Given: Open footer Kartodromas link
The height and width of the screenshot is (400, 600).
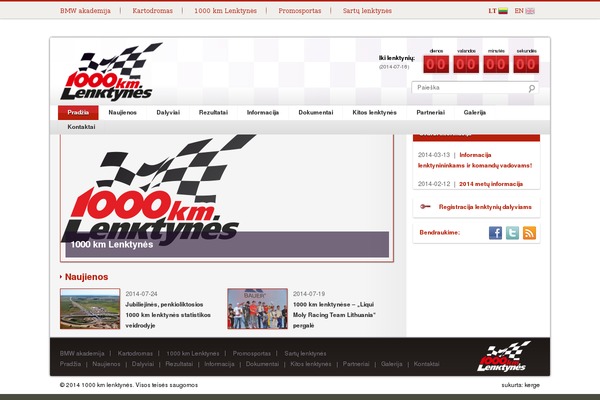Looking at the screenshot, I should pos(135,354).
